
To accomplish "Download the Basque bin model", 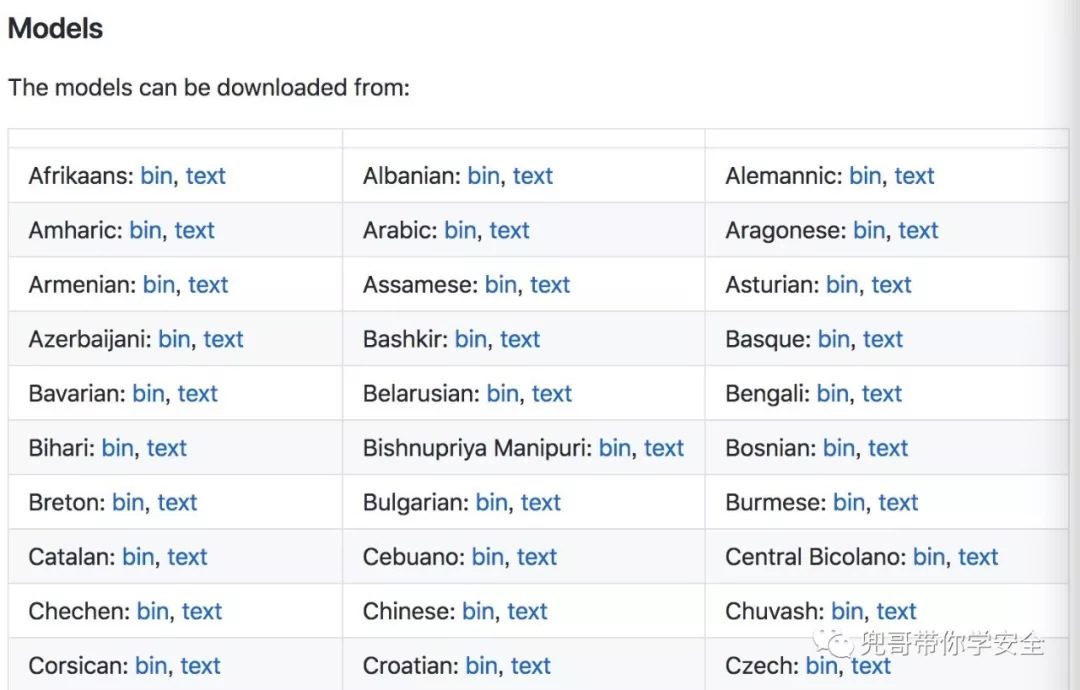I will (833, 340).
